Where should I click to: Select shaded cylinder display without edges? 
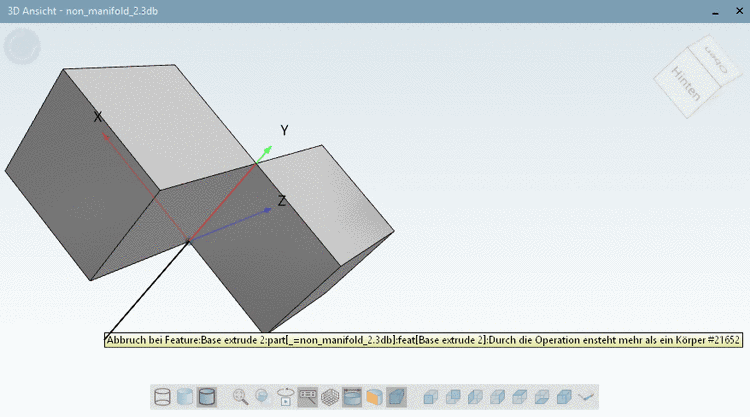click(185, 397)
